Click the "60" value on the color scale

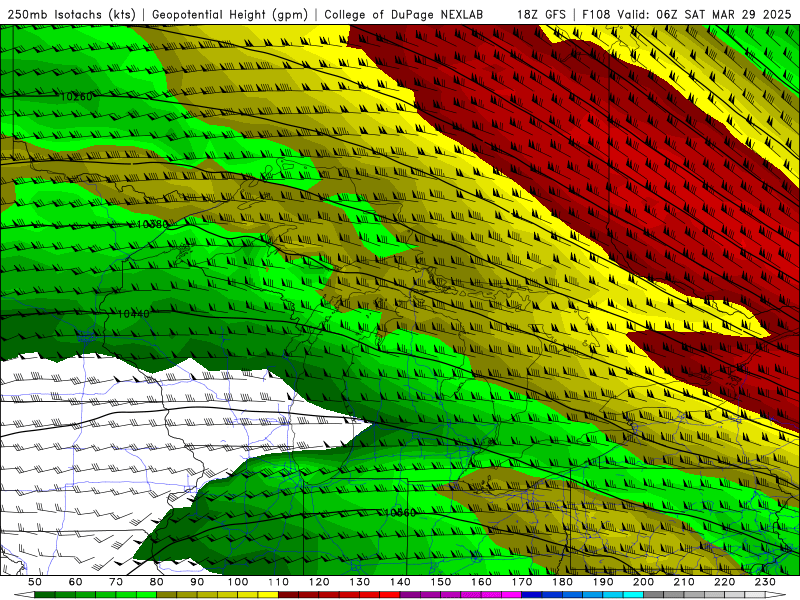[x=76, y=582]
